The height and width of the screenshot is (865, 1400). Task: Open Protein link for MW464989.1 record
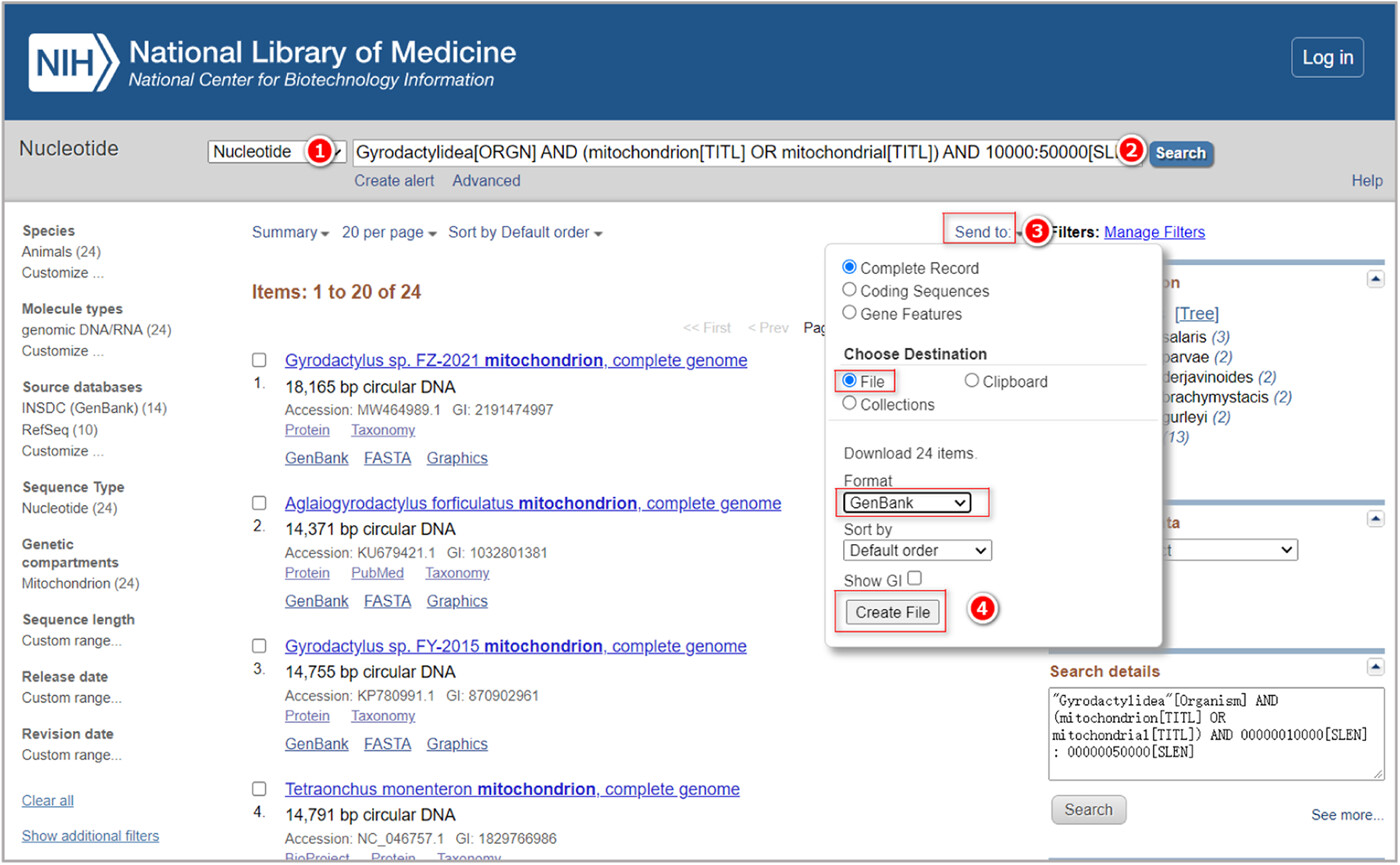click(x=307, y=430)
